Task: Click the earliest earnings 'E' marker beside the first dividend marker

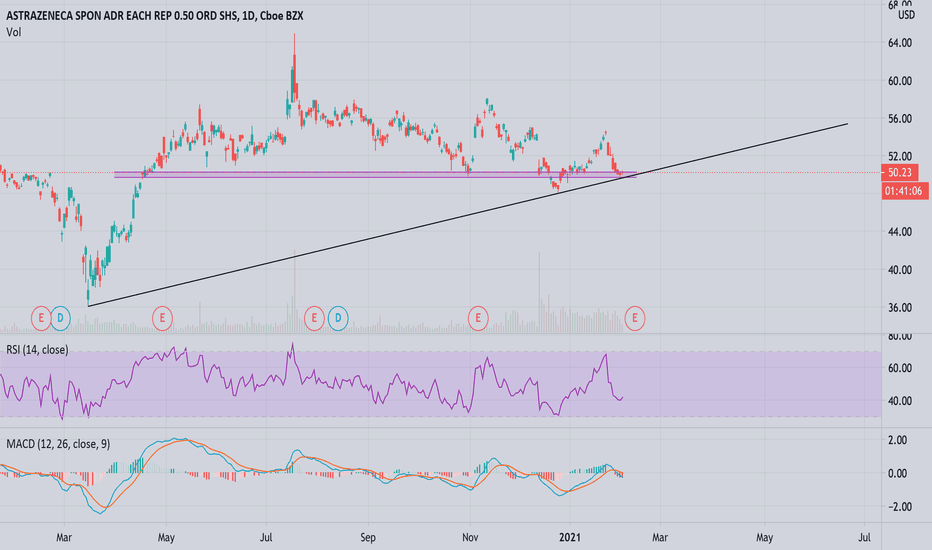Action: click(41, 319)
